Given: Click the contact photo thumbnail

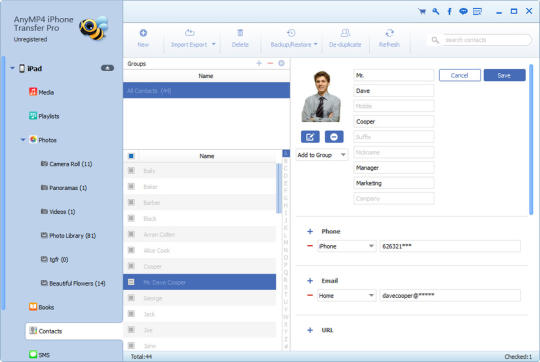Looking at the screenshot, I should coord(321,96).
